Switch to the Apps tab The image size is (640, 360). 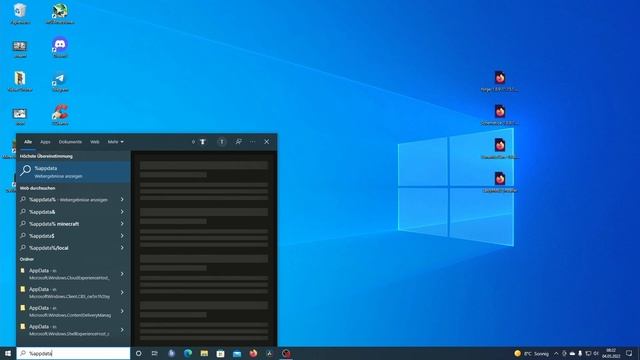[x=45, y=142]
